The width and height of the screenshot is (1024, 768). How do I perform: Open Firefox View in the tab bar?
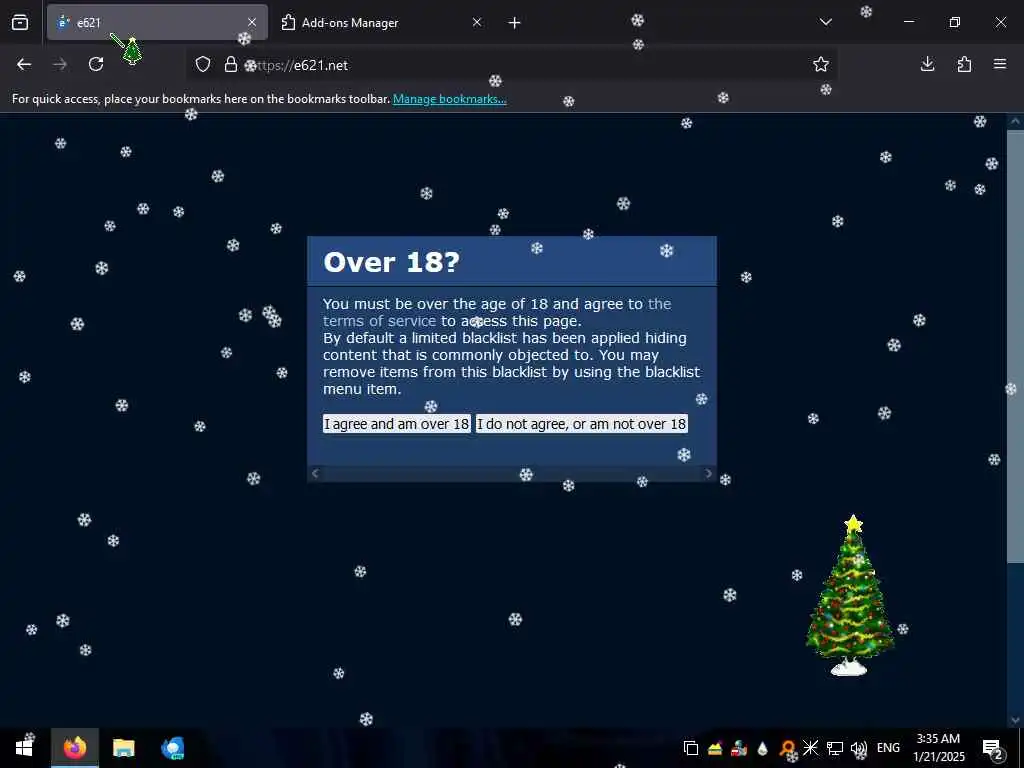point(20,22)
